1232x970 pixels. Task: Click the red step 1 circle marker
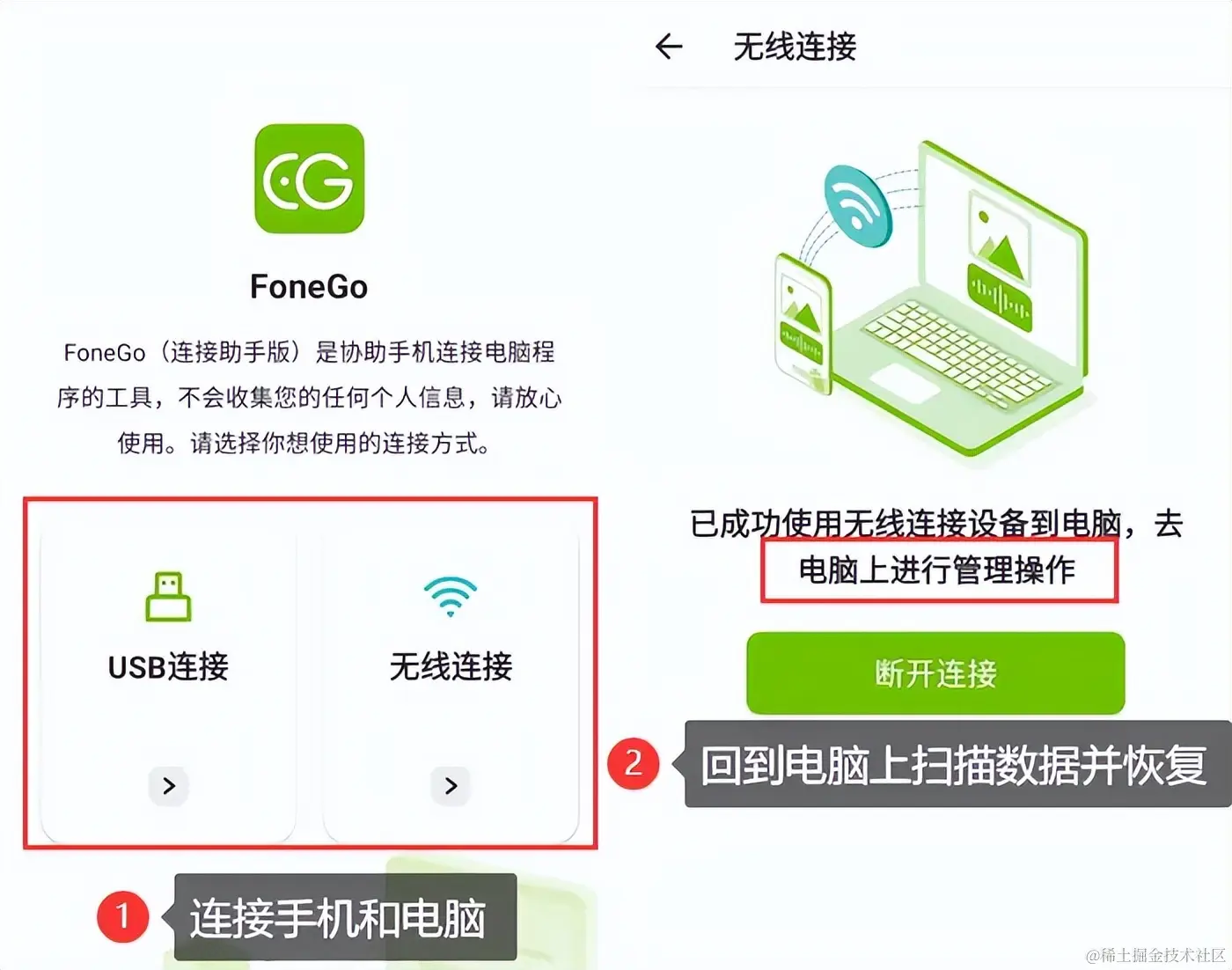click(123, 916)
